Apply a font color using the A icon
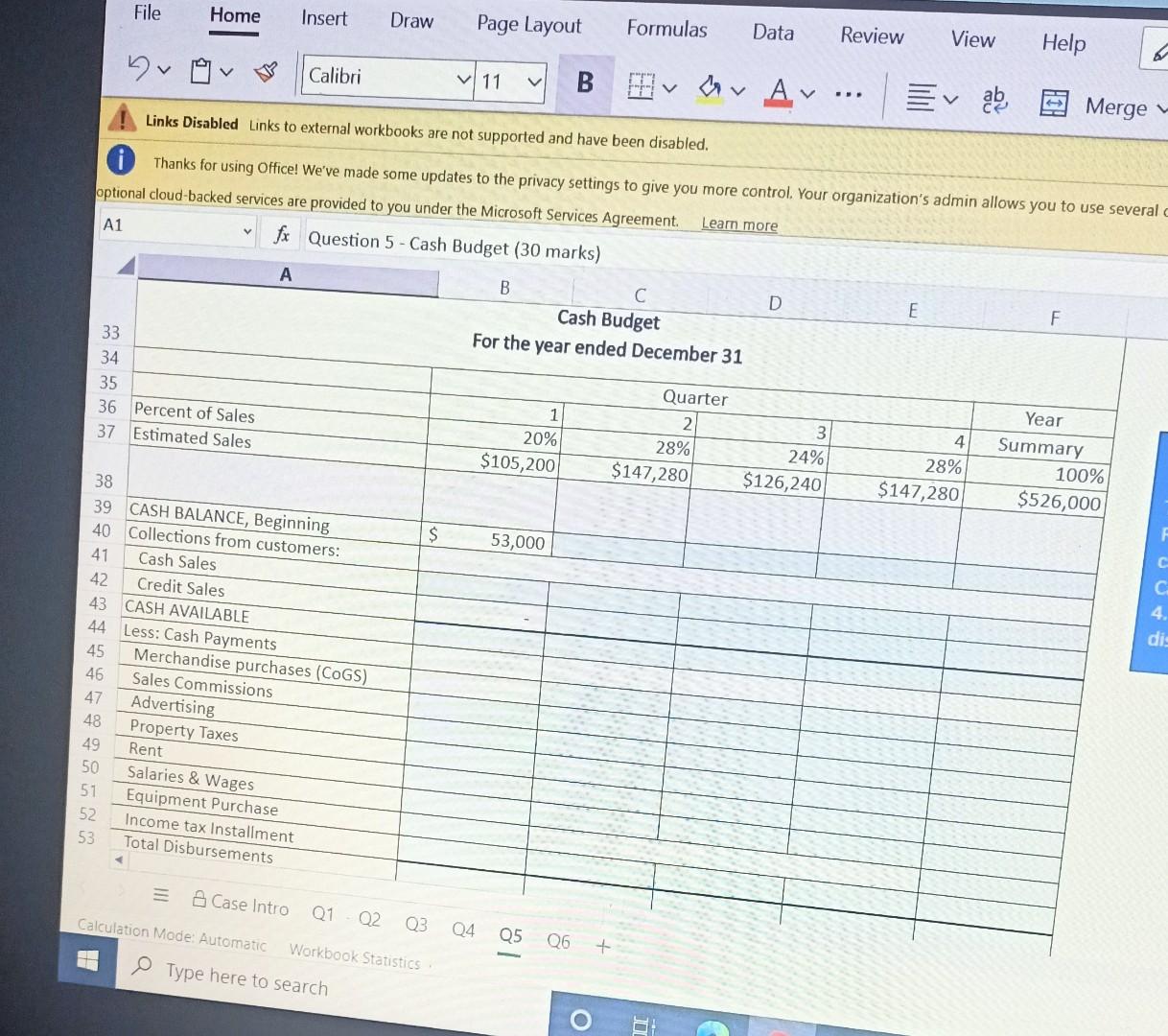1168x1036 pixels. 780,89
